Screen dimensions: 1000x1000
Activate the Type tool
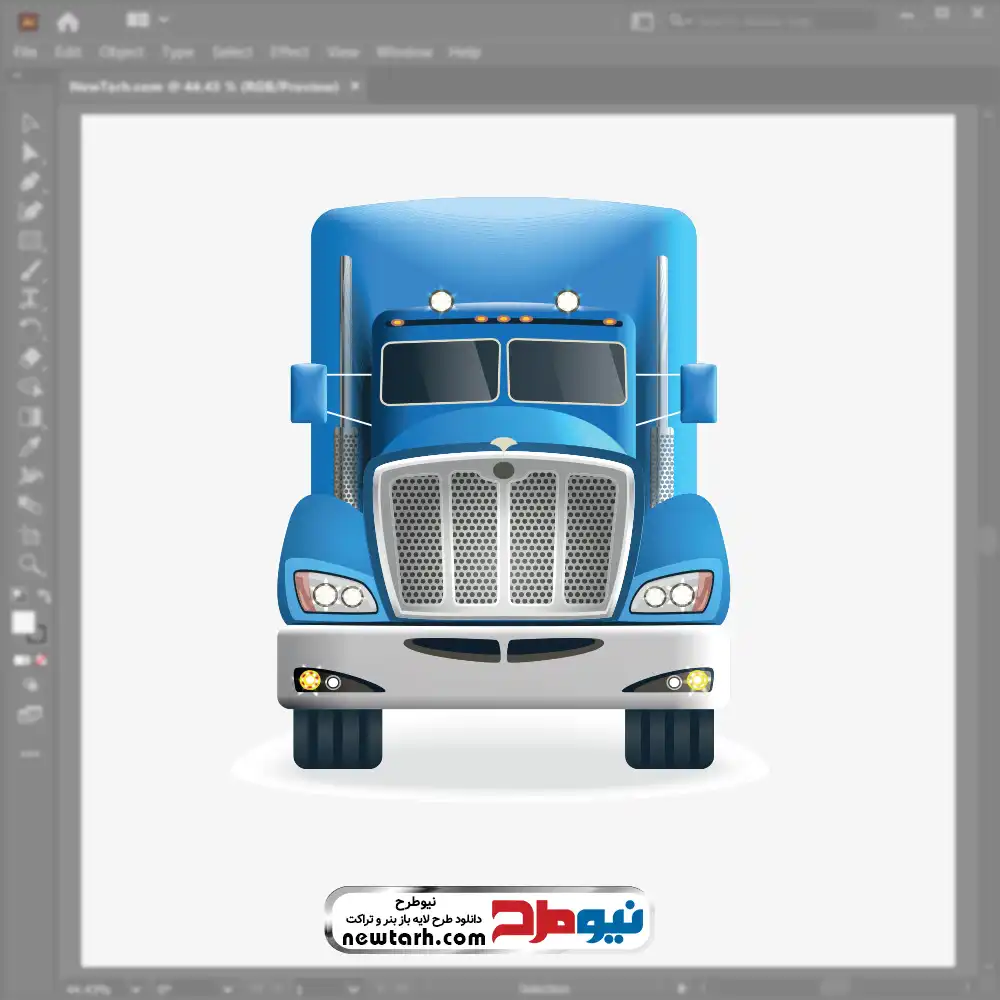coord(30,299)
